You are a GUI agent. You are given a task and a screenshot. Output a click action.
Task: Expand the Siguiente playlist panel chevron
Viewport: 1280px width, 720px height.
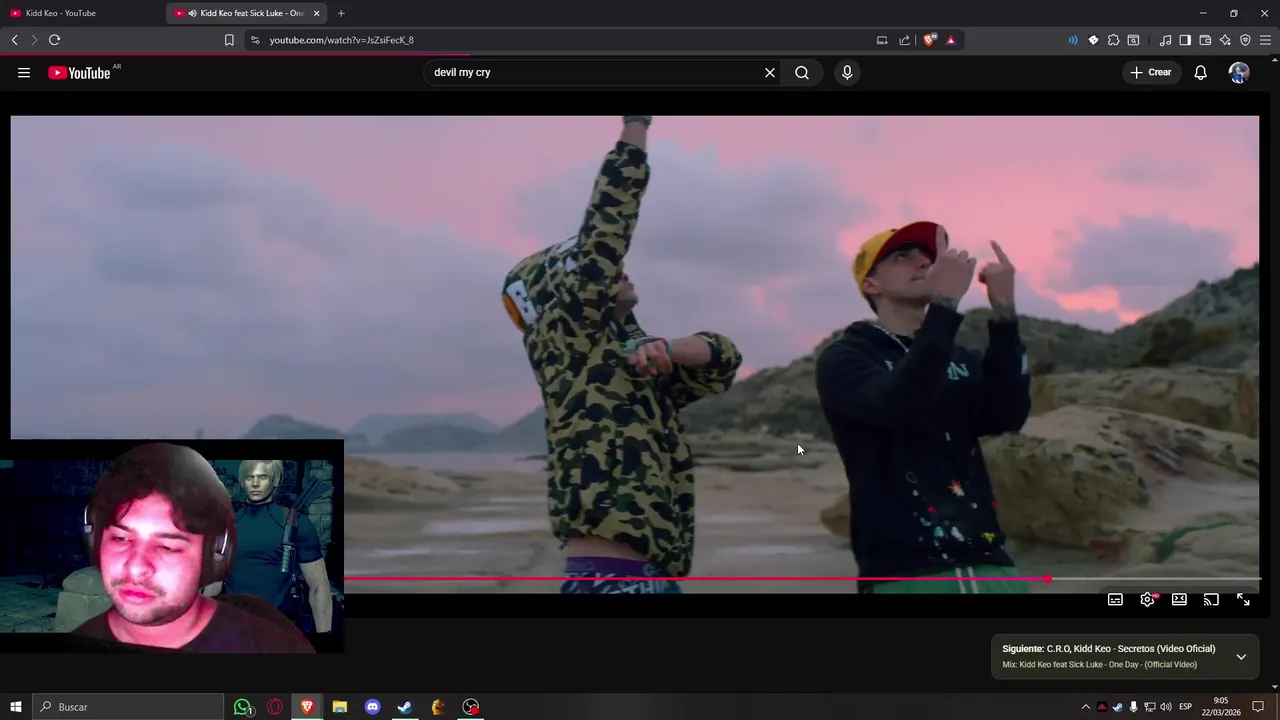click(1241, 657)
